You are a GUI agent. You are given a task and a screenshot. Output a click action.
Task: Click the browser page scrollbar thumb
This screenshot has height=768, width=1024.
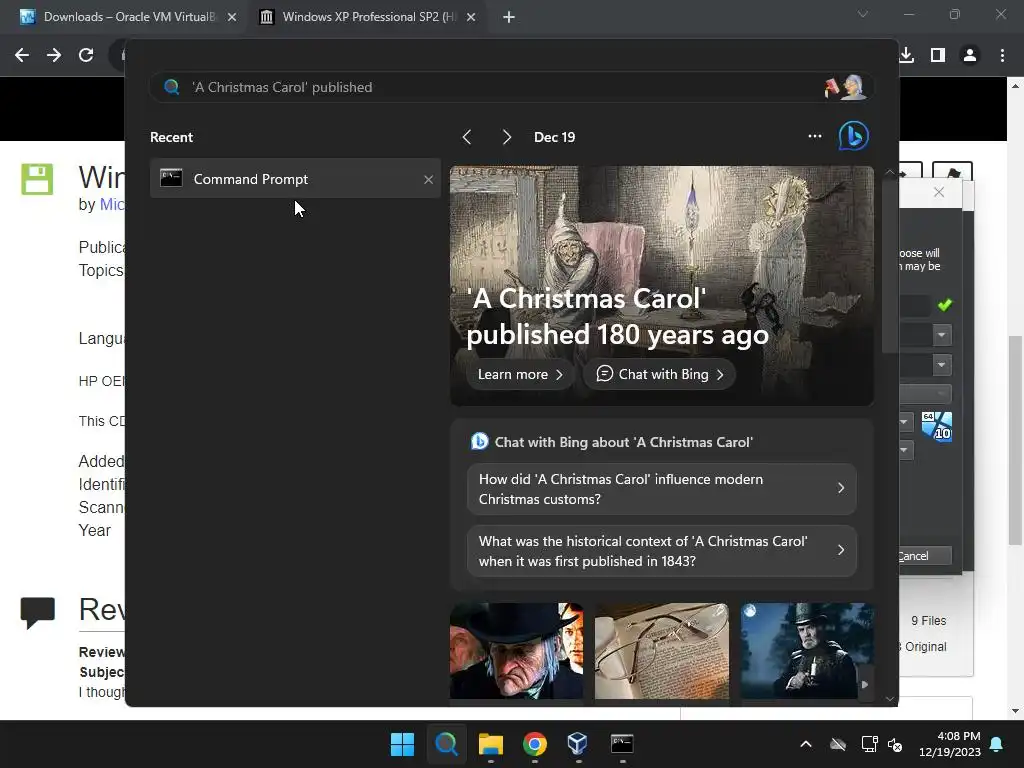[1015, 440]
